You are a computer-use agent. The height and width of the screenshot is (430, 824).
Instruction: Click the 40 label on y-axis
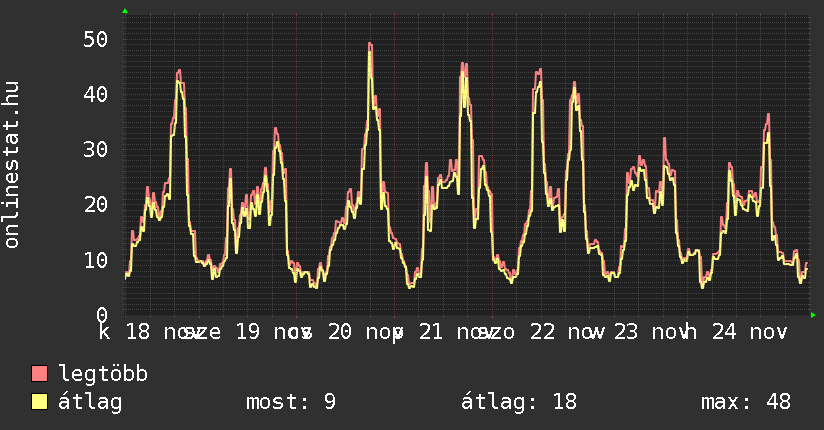click(x=96, y=94)
